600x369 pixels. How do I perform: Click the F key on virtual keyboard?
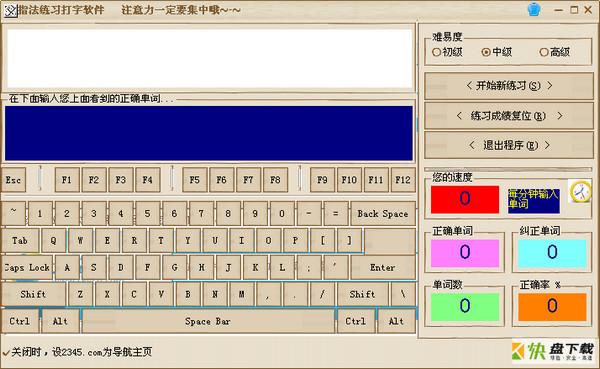(148, 268)
